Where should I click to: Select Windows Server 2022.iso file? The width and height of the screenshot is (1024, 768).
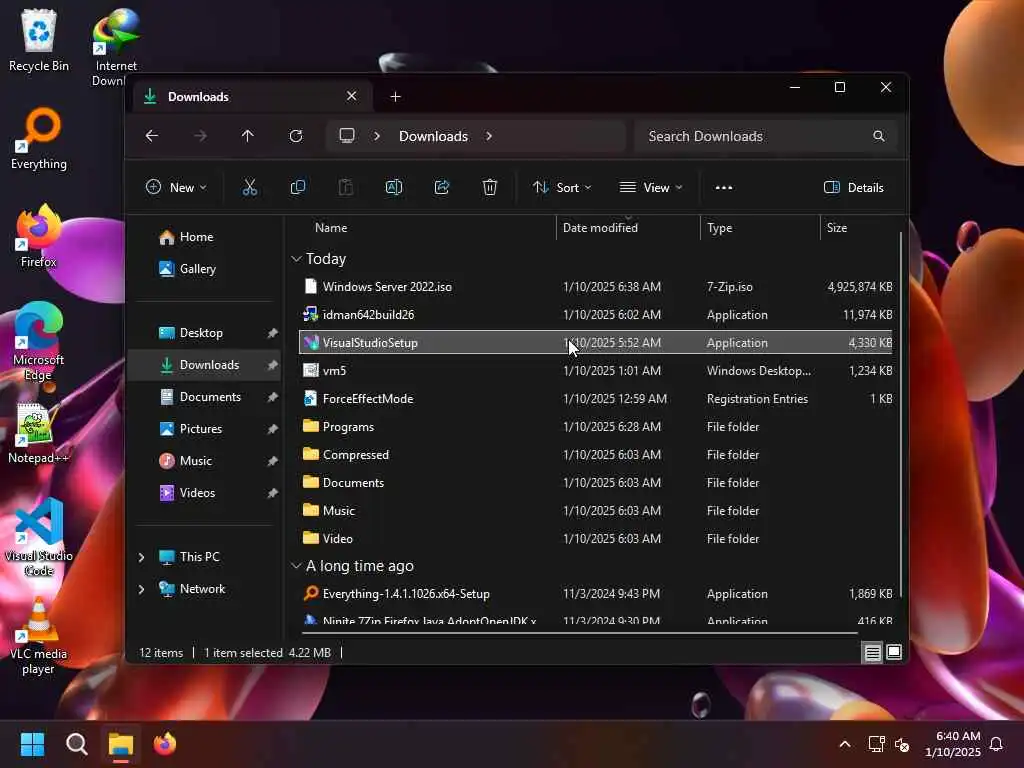point(596,287)
